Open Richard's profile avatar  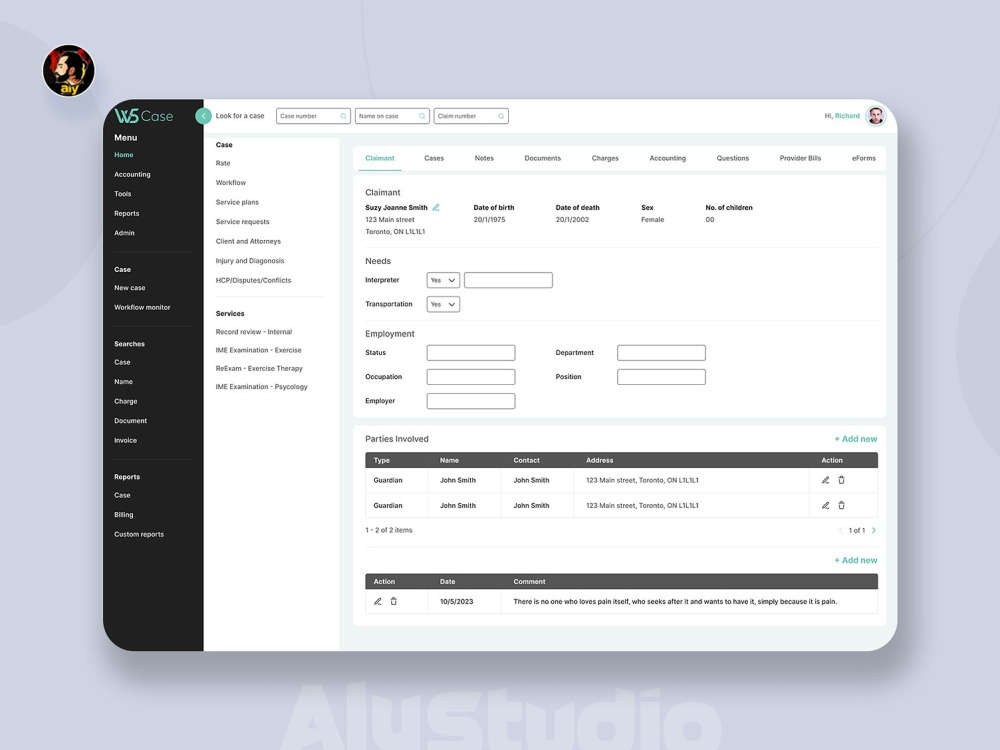point(876,116)
